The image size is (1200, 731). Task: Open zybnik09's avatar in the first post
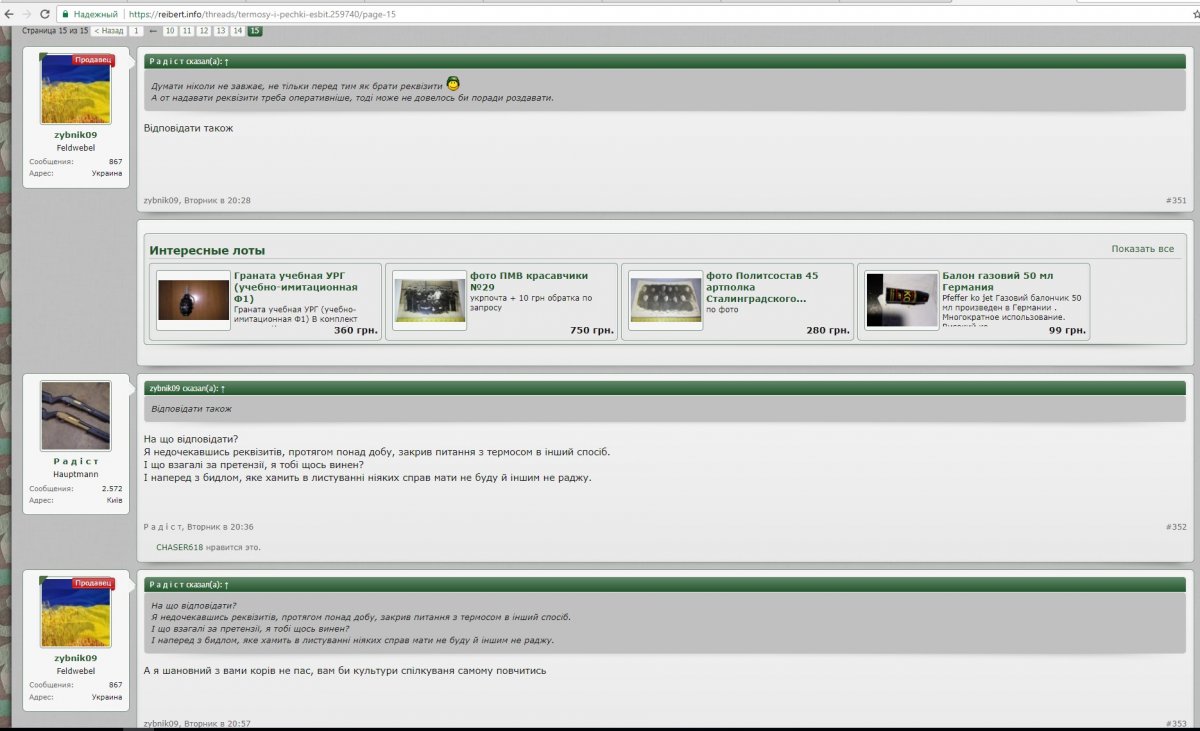pyautogui.click(x=76, y=89)
